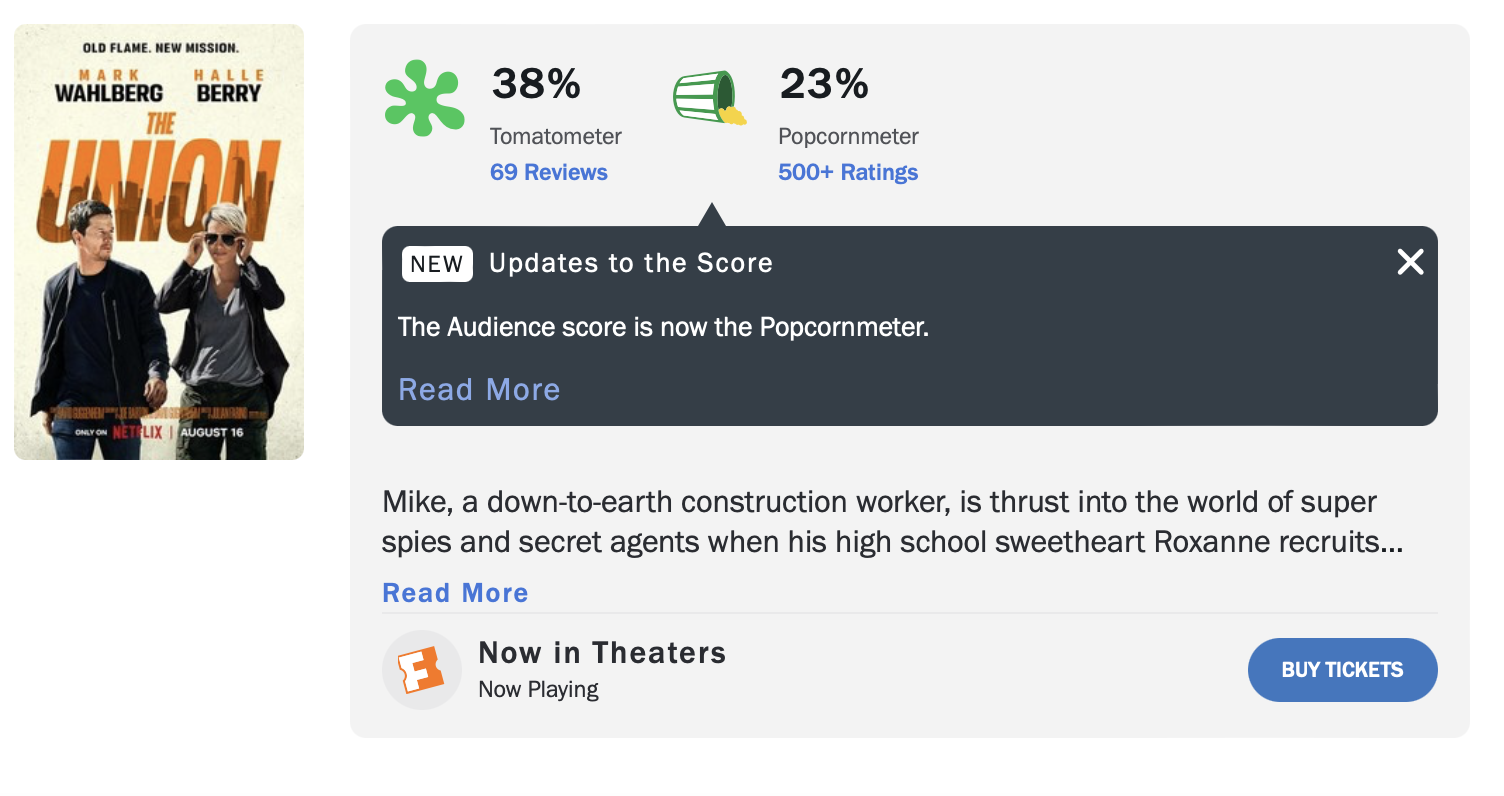Viewport: 1504px width, 796px height.
Task: Click Read More inside the dark score popup
Action: coord(479,389)
